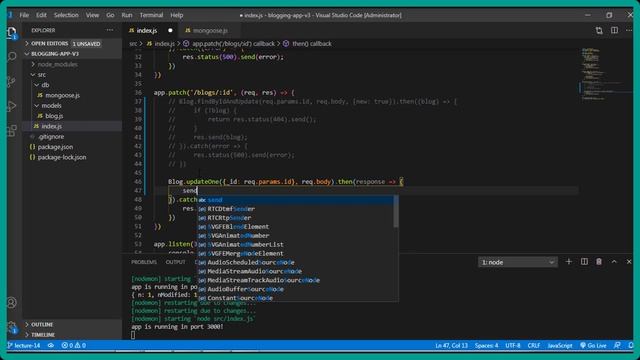The width and height of the screenshot is (640, 360).
Task: Open editor more actions ellipsis
Action: (x=629, y=31)
